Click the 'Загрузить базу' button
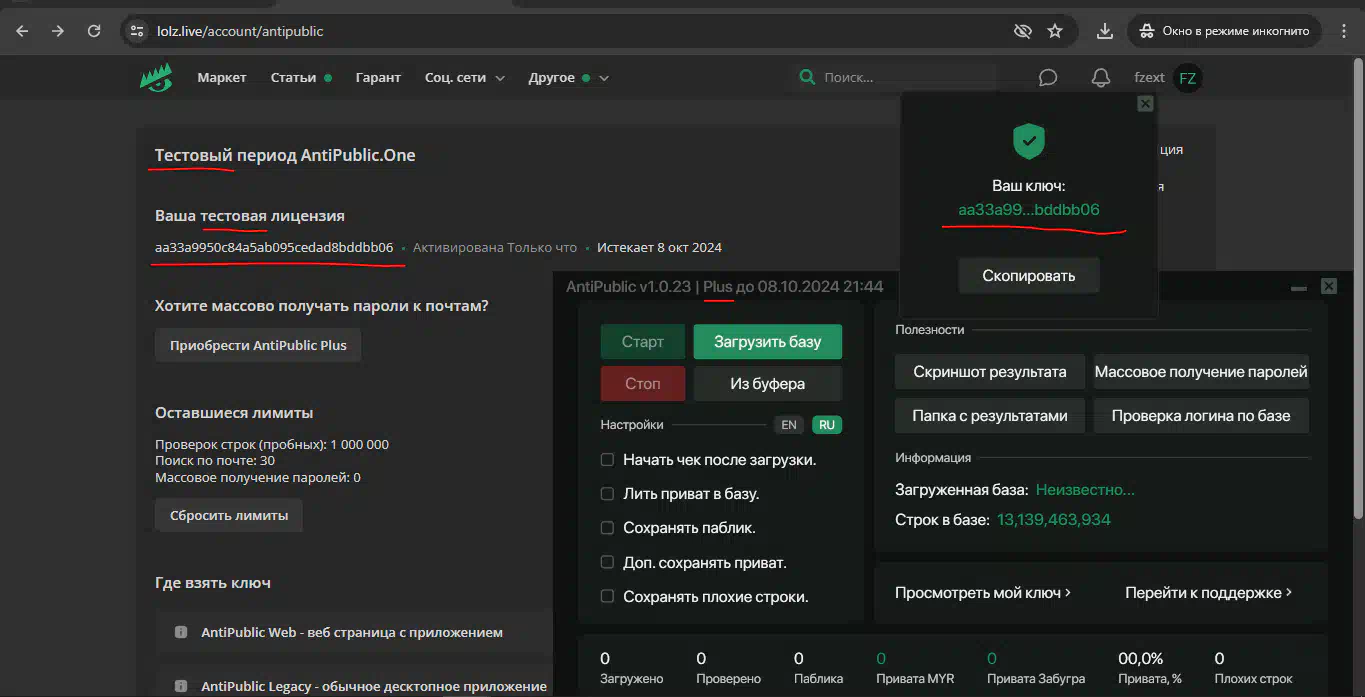The width and height of the screenshot is (1365, 697). point(767,342)
